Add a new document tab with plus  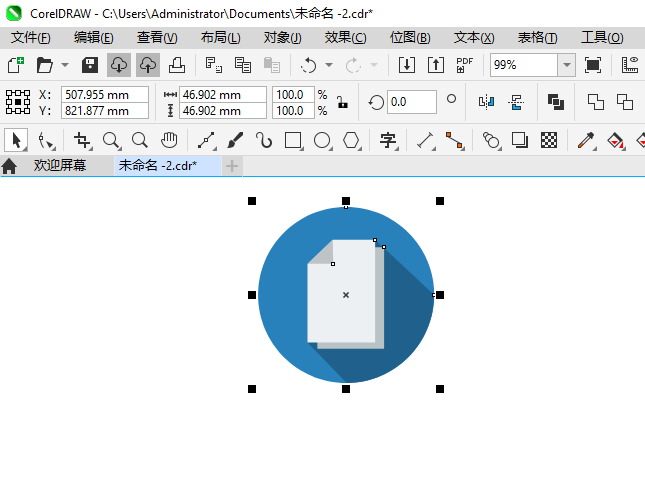pos(232,166)
